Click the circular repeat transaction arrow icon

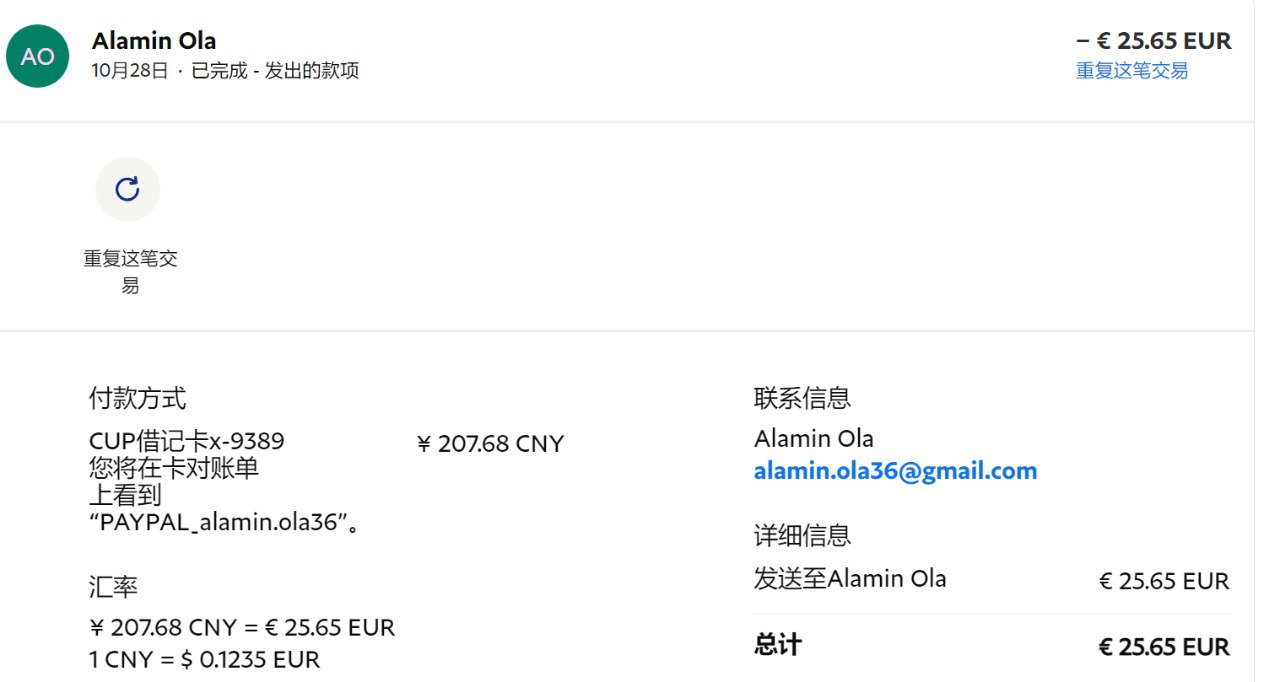tap(127, 189)
